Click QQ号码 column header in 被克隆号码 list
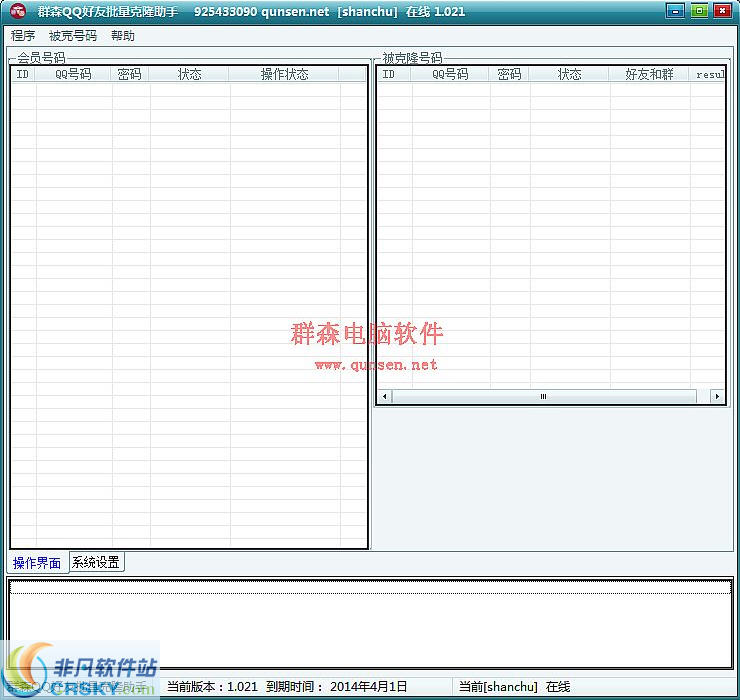The width and height of the screenshot is (740, 700). click(x=450, y=74)
